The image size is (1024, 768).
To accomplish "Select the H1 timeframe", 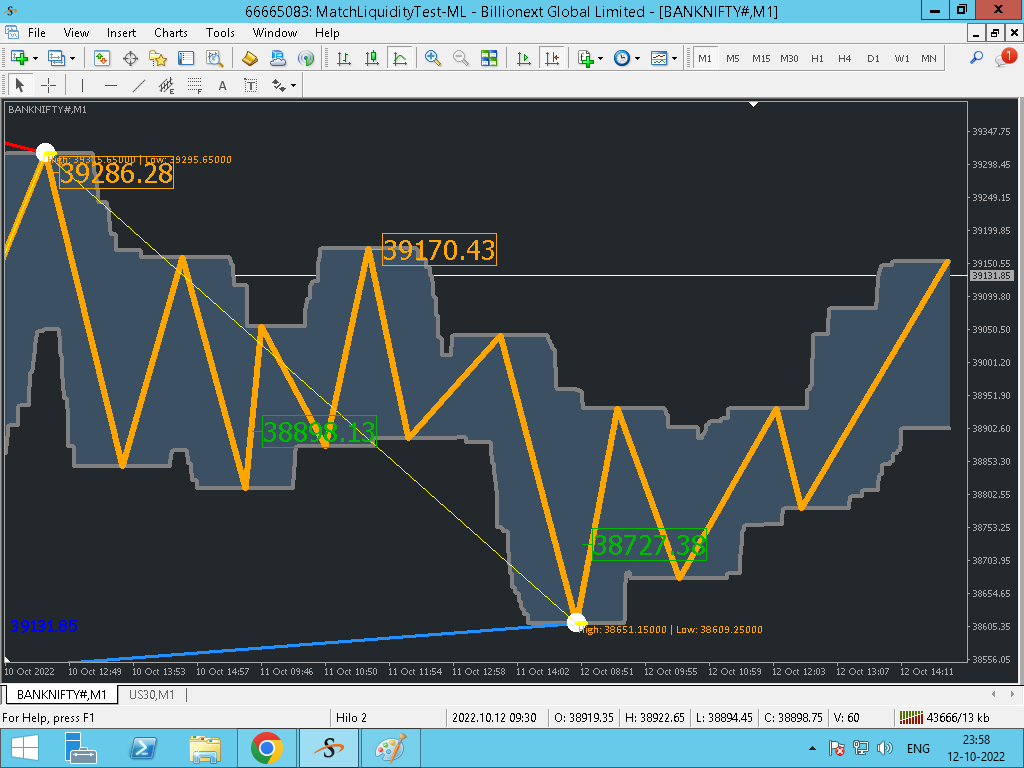I will (817, 58).
